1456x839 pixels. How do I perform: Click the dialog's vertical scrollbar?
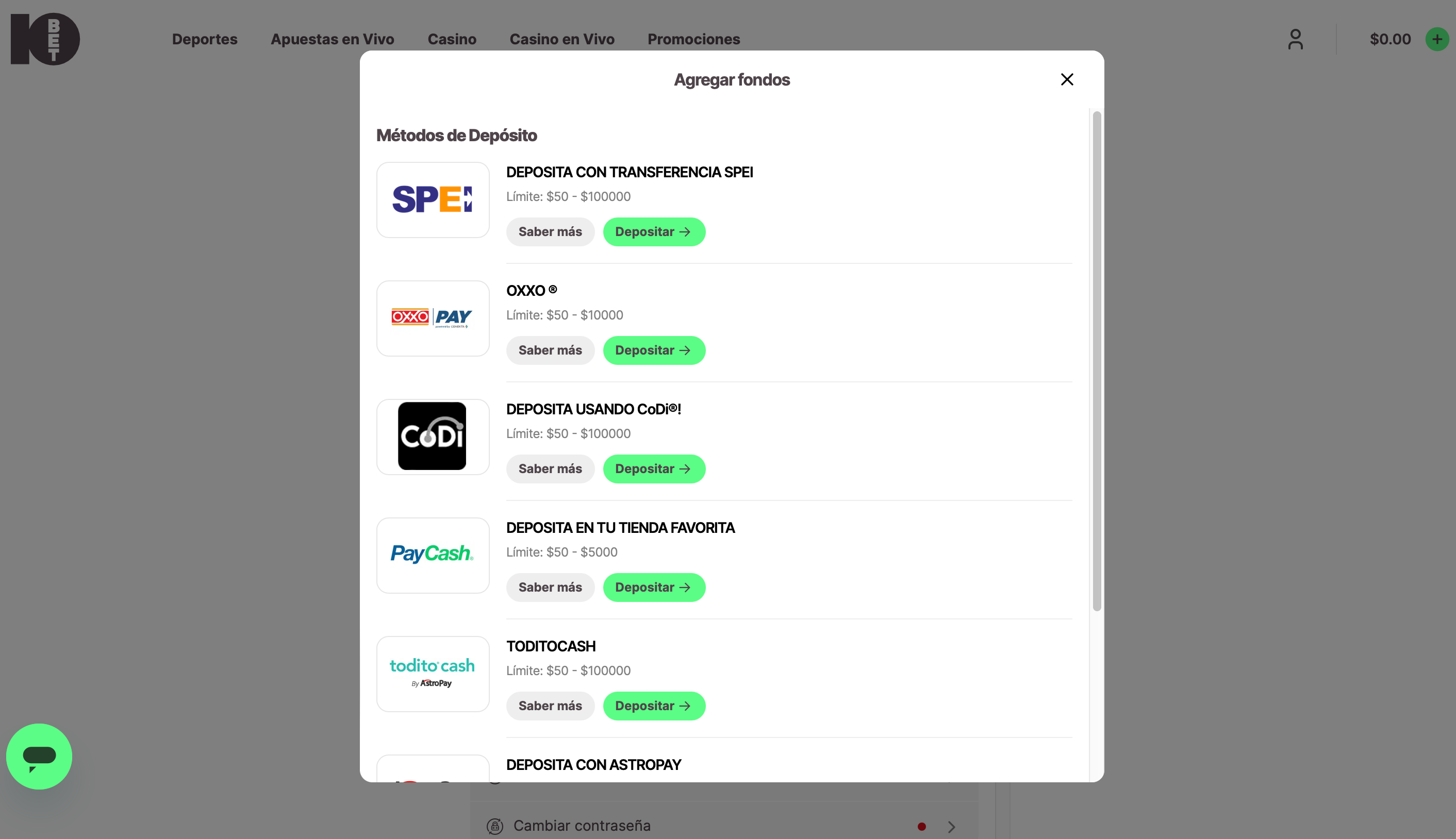click(1097, 361)
